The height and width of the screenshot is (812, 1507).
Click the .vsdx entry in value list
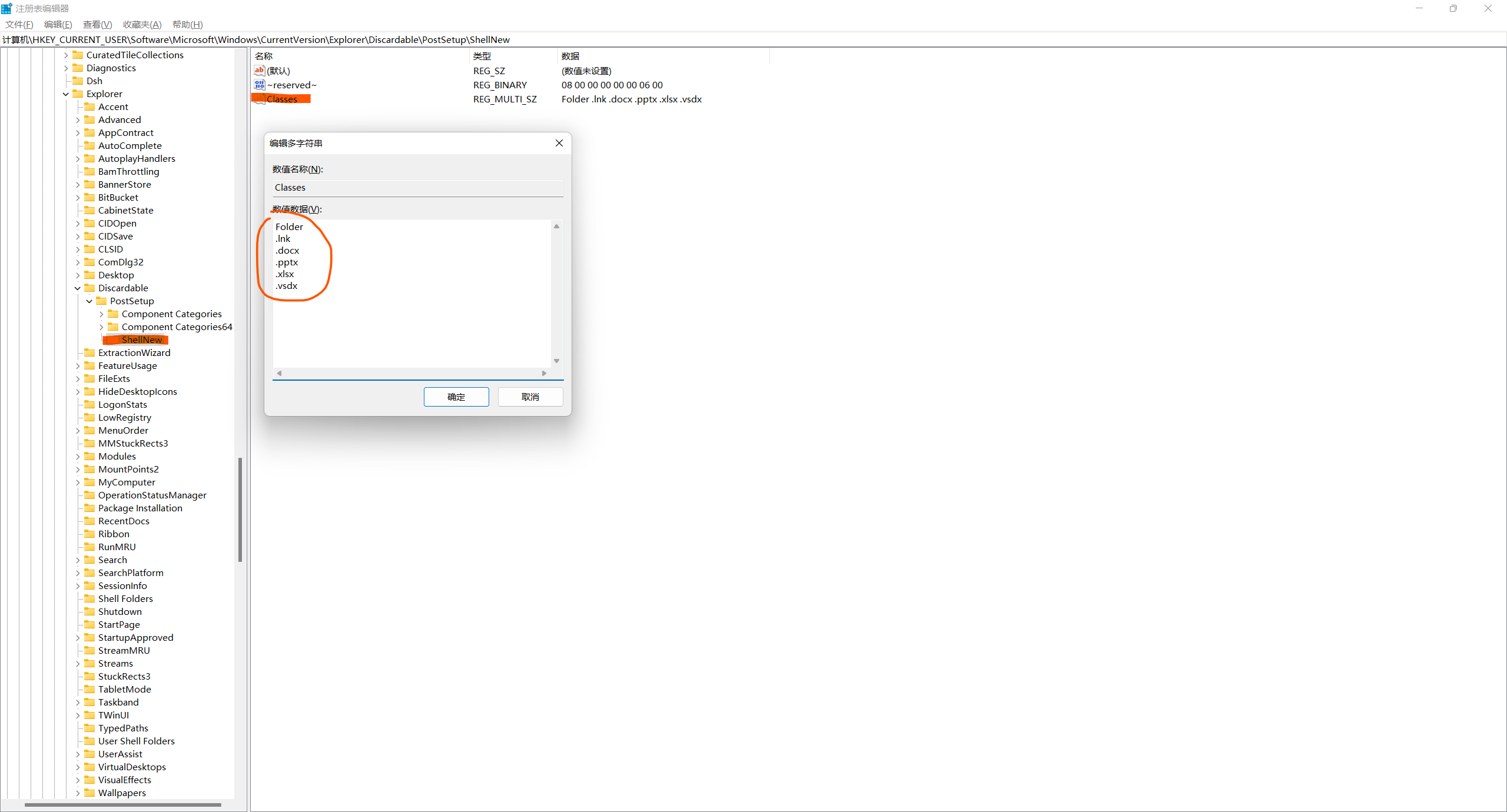287,286
